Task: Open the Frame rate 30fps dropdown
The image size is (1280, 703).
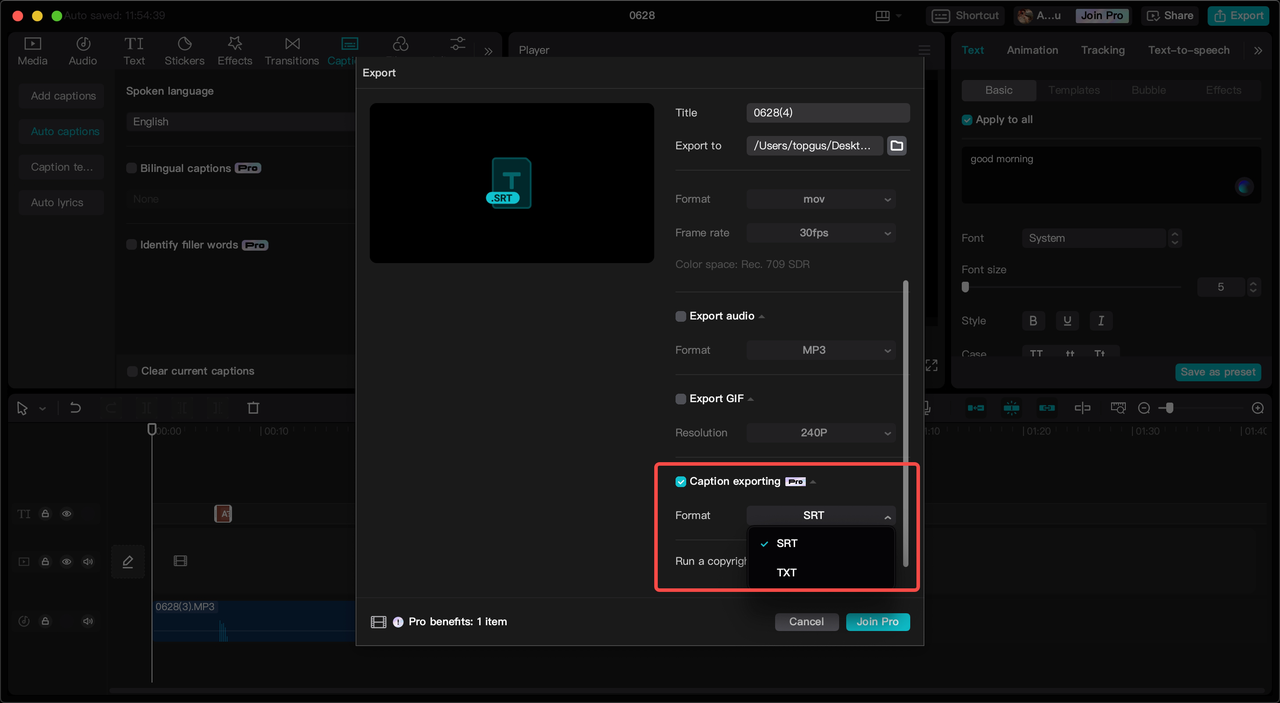Action: point(820,233)
